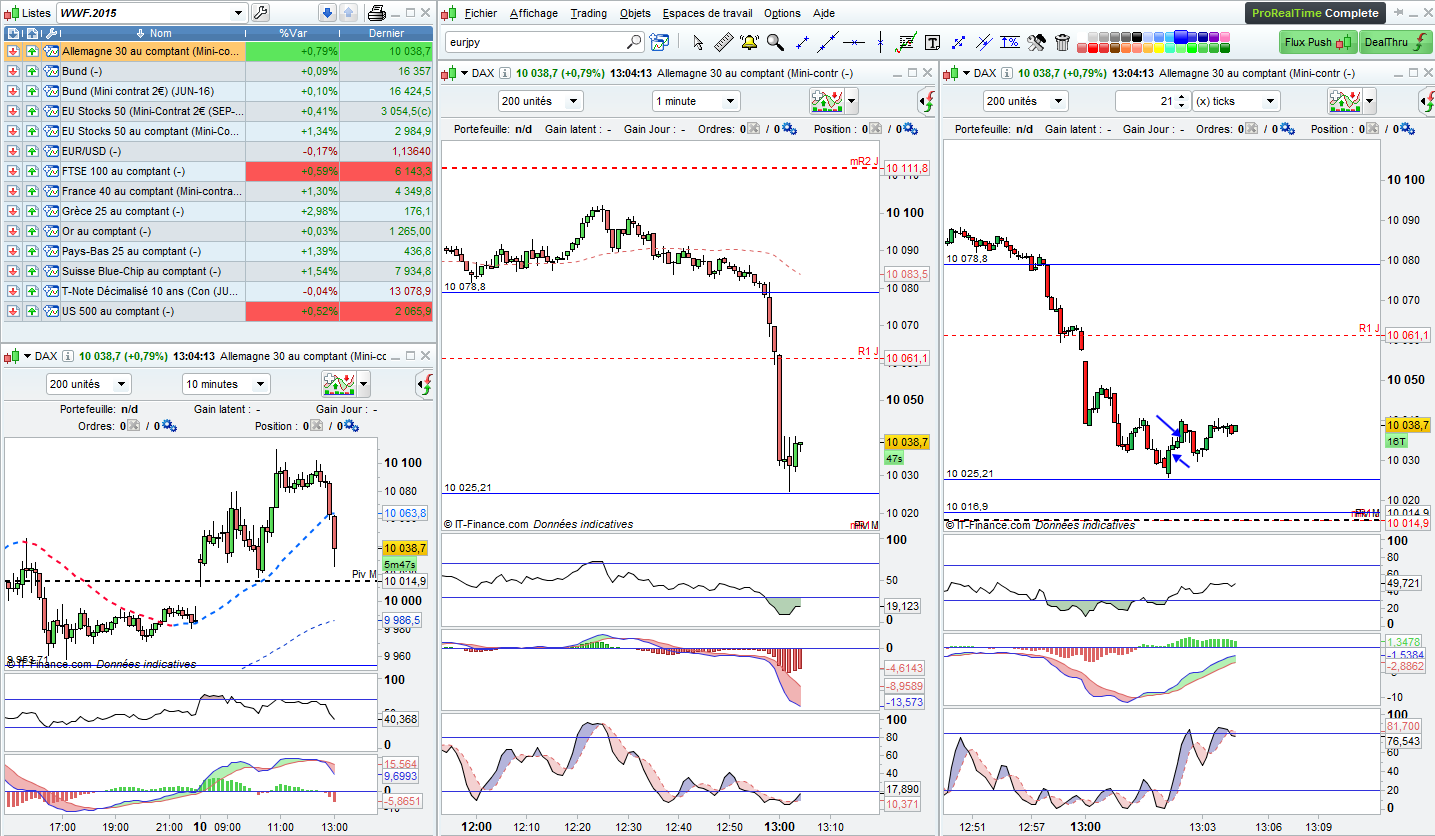Select the text annotation tool
This screenshot has height=836, width=1435.
(932, 42)
